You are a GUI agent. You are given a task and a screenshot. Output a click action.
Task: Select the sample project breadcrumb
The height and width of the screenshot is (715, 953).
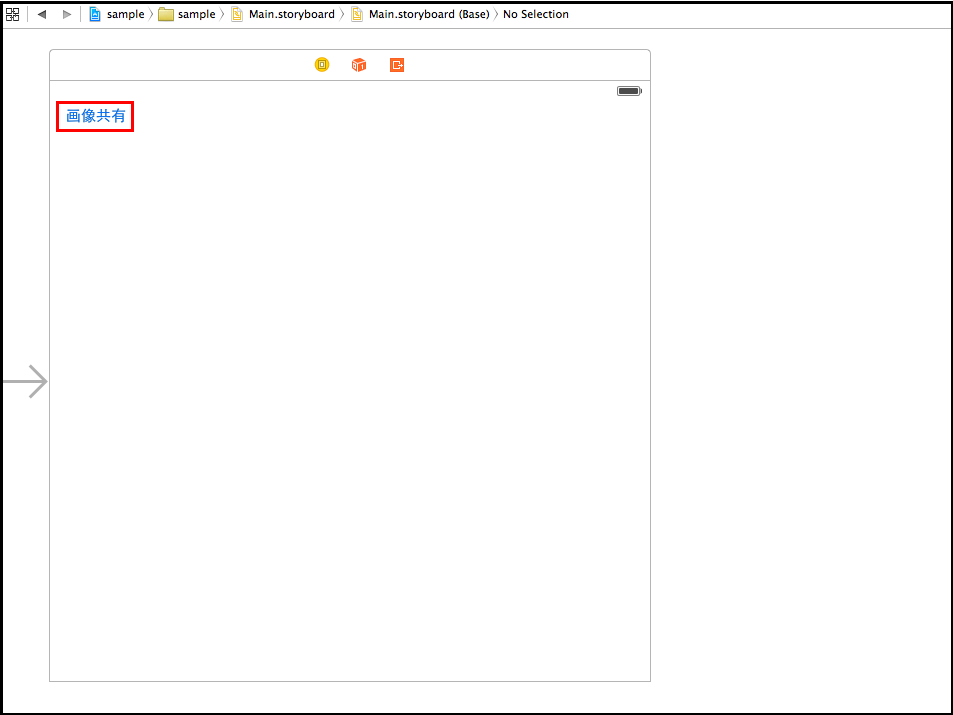117,14
